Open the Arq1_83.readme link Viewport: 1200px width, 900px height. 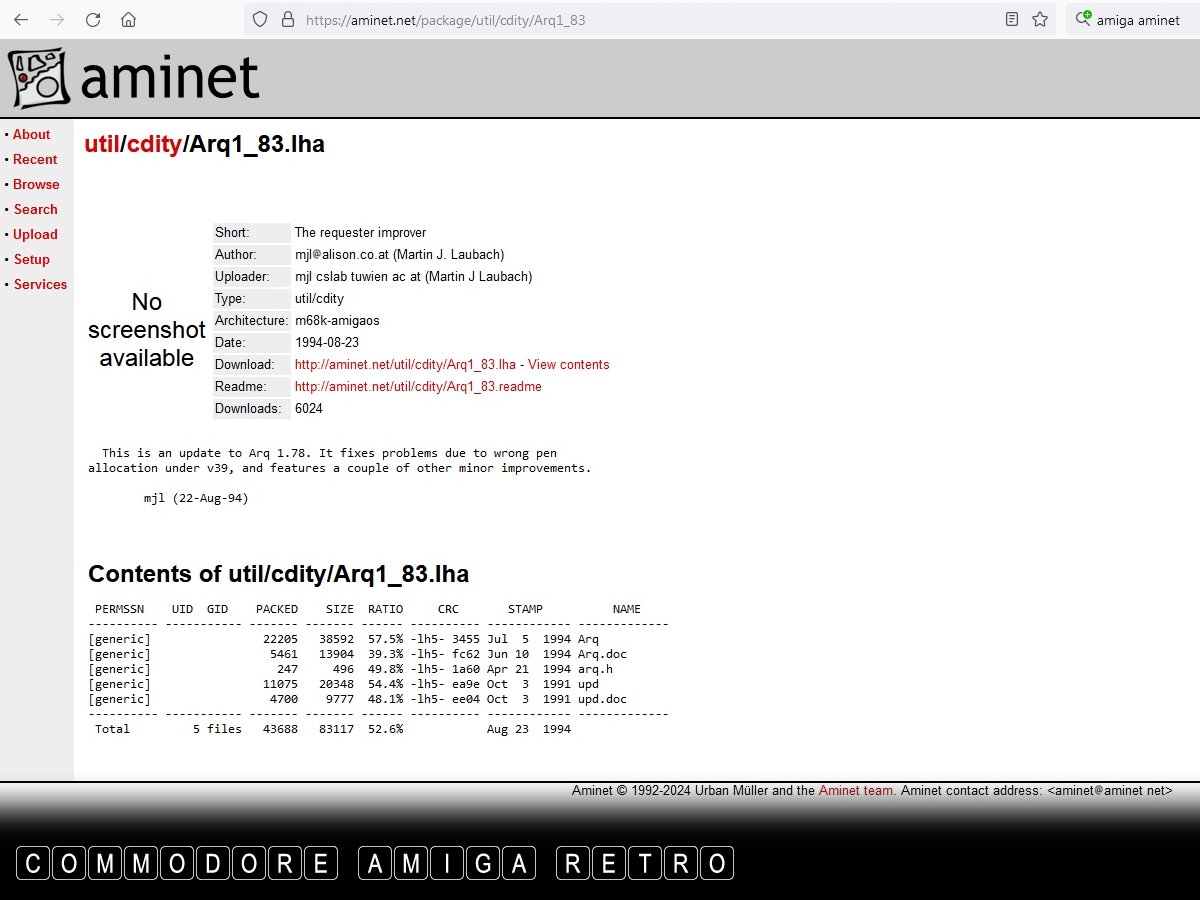(x=418, y=386)
